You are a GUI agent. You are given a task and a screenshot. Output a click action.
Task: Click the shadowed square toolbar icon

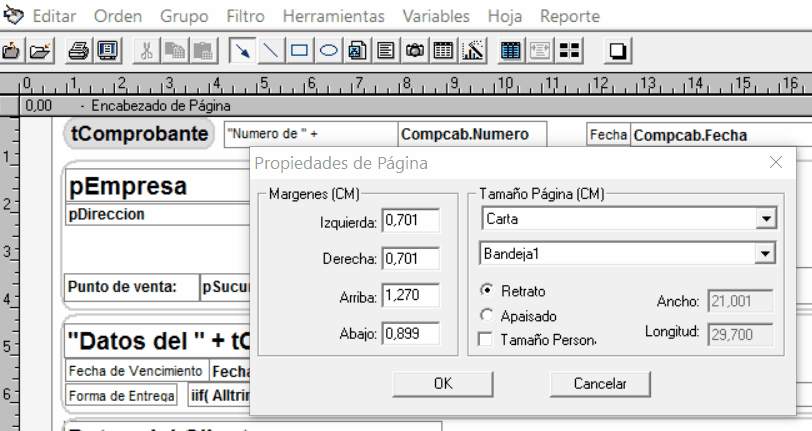[x=618, y=51]
